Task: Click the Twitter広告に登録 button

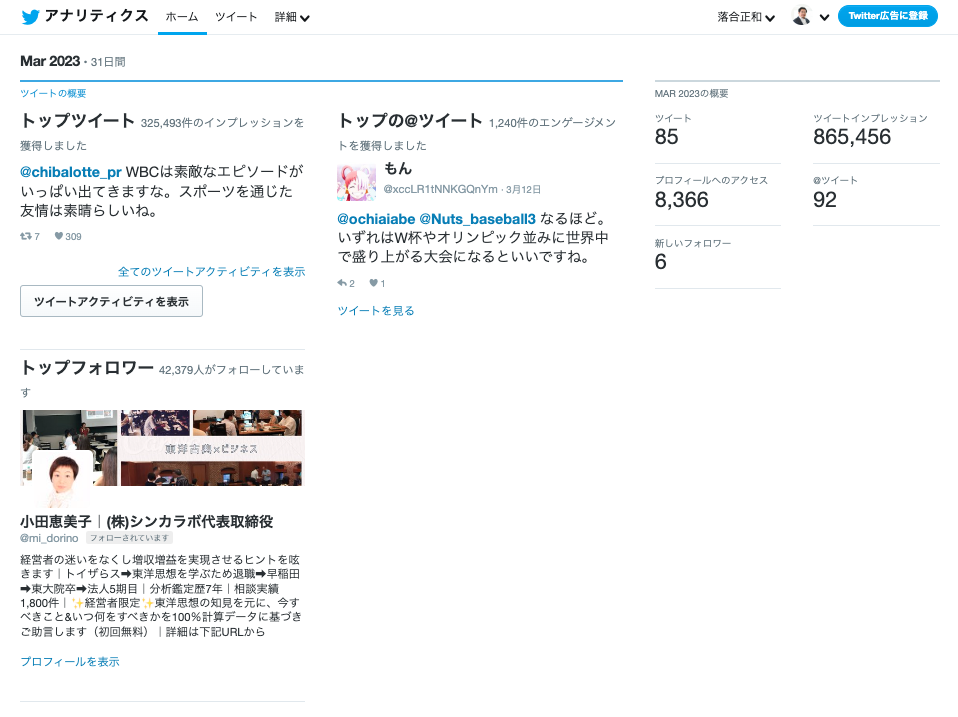Action: 887,16
